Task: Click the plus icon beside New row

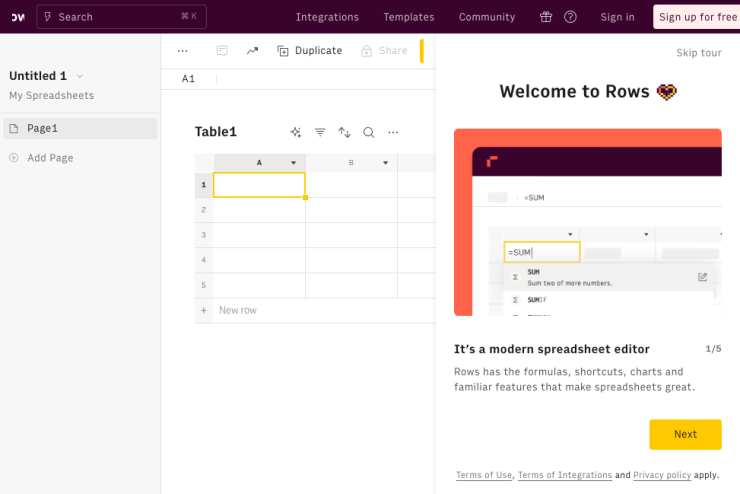Action: [x=203, y=310]
